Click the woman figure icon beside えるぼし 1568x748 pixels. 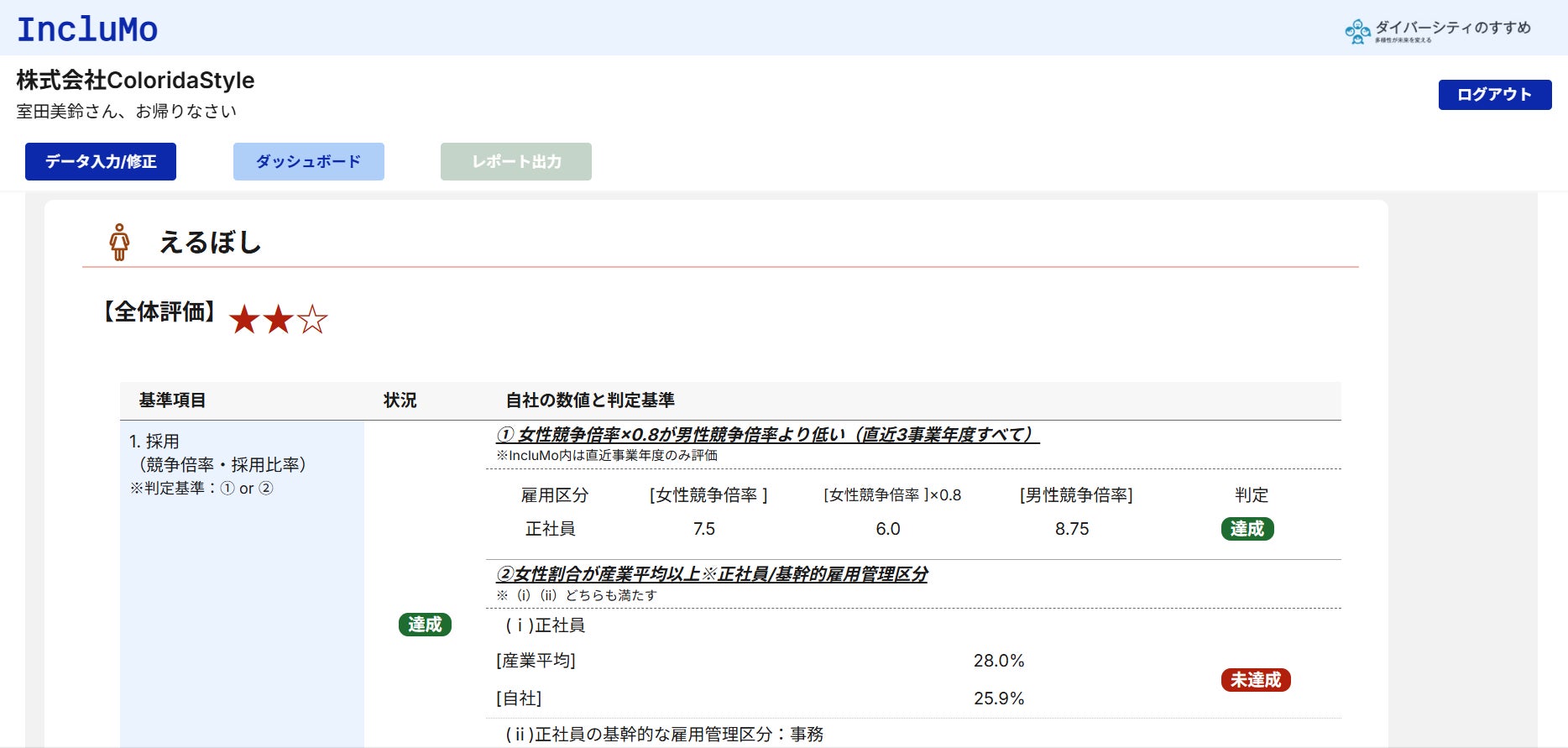coord(119,242)
